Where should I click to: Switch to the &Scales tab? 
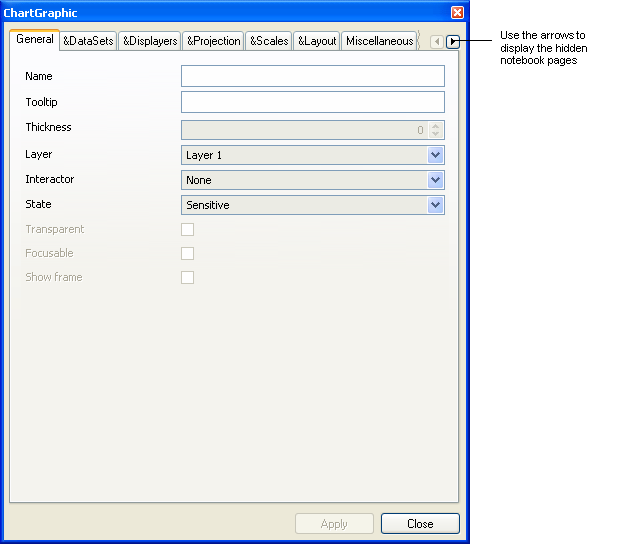pos(268,41)
